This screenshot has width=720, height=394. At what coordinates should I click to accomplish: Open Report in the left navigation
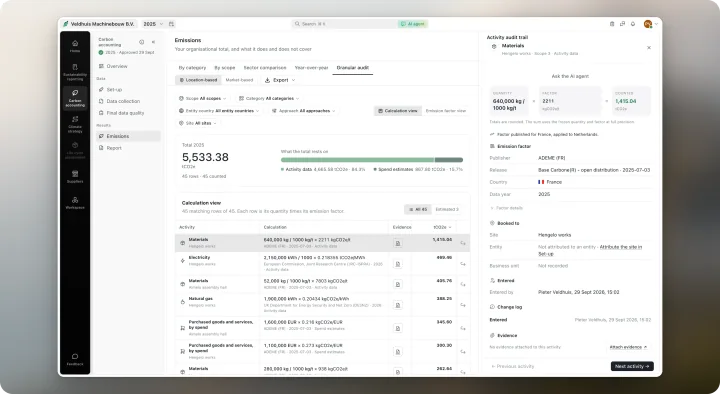click(128, 148)
